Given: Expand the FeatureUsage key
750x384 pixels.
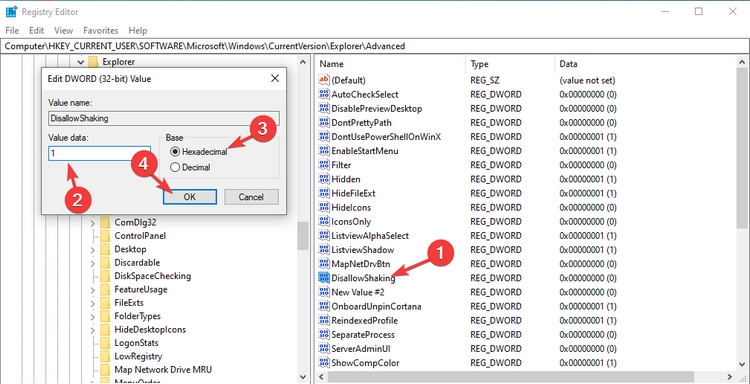Looking at the screenshot, I should click(x=92, y=289).
